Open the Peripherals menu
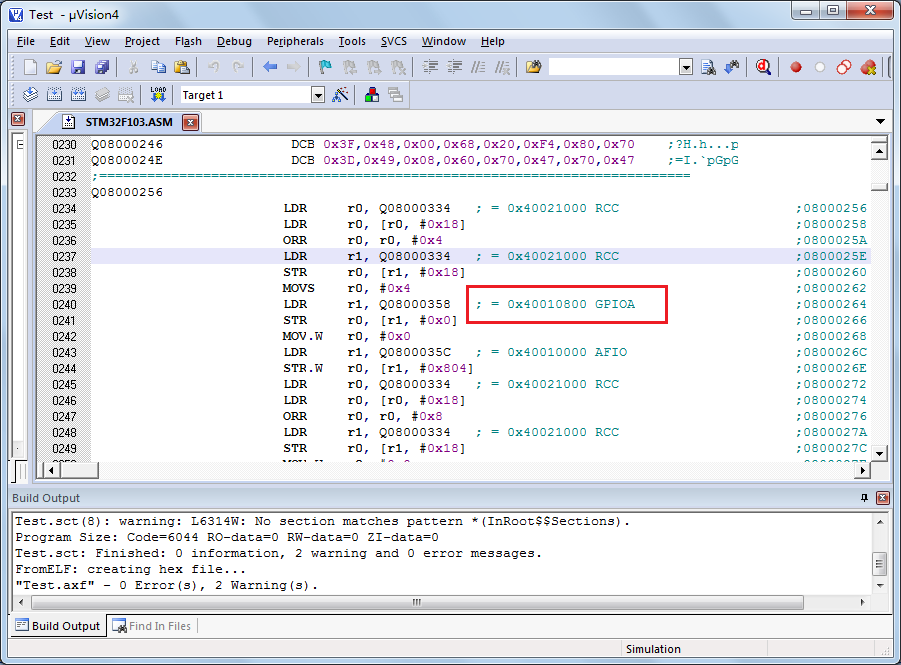The image size is (901, 665). click(x=295, y=41)
